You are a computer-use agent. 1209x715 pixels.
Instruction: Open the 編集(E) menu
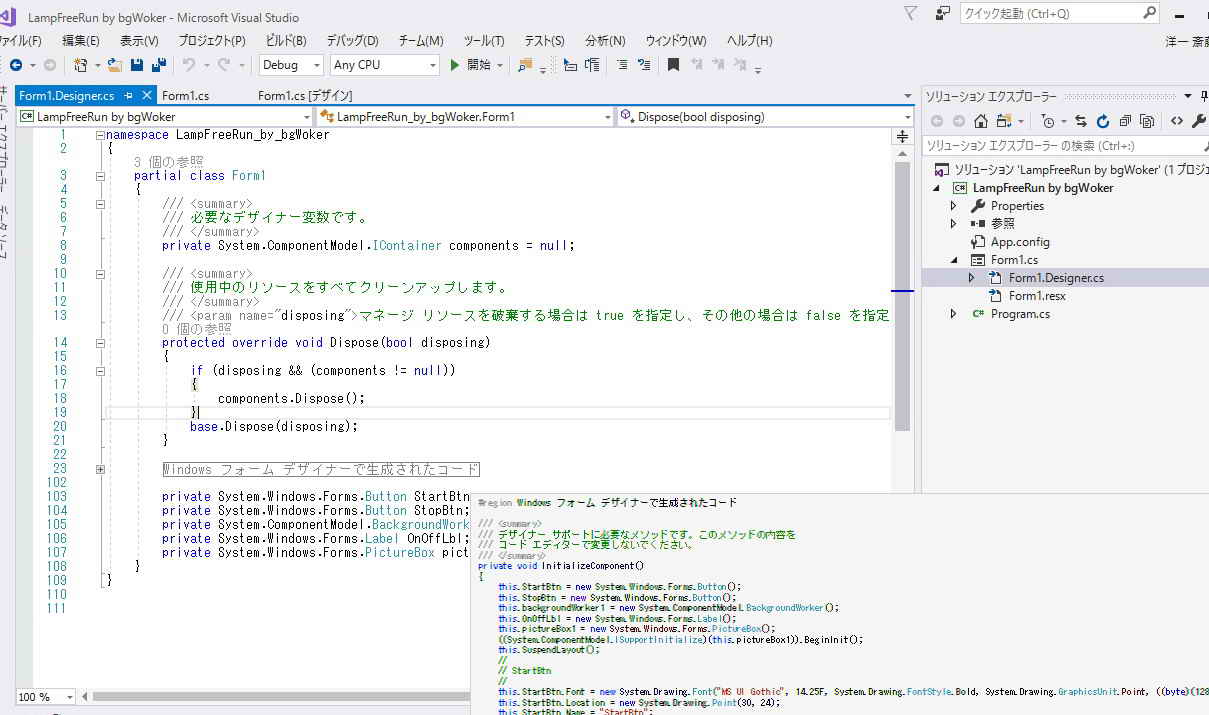pyautogui.click(x=81, y=41)
